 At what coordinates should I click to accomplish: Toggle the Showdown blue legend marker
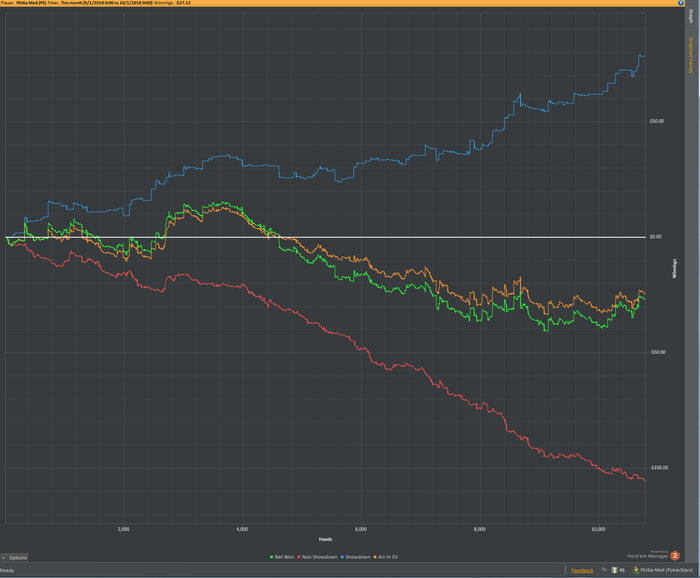342,557
